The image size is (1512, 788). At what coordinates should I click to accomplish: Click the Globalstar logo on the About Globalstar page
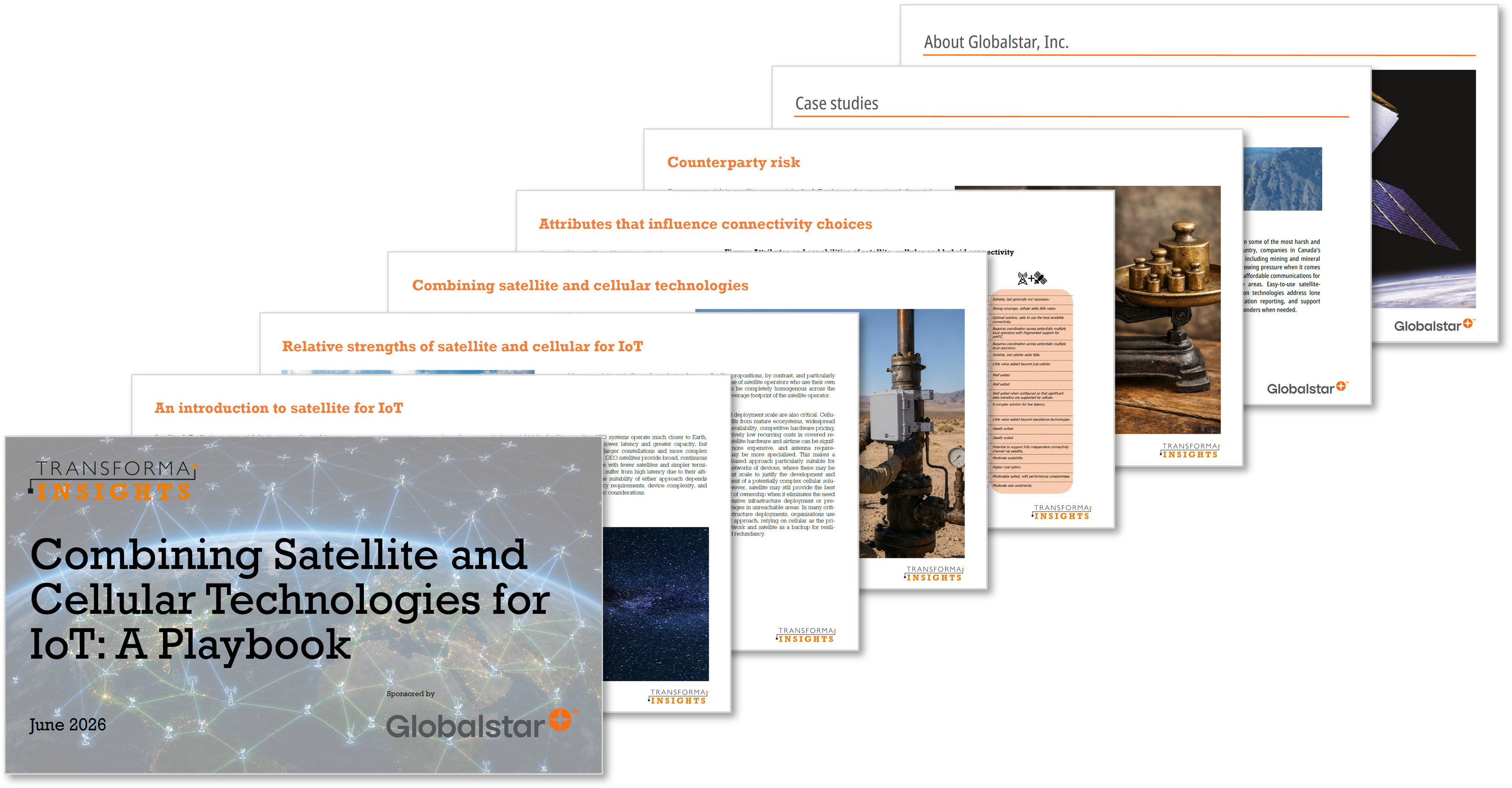pyautogui.click(x=1435, y=325)
